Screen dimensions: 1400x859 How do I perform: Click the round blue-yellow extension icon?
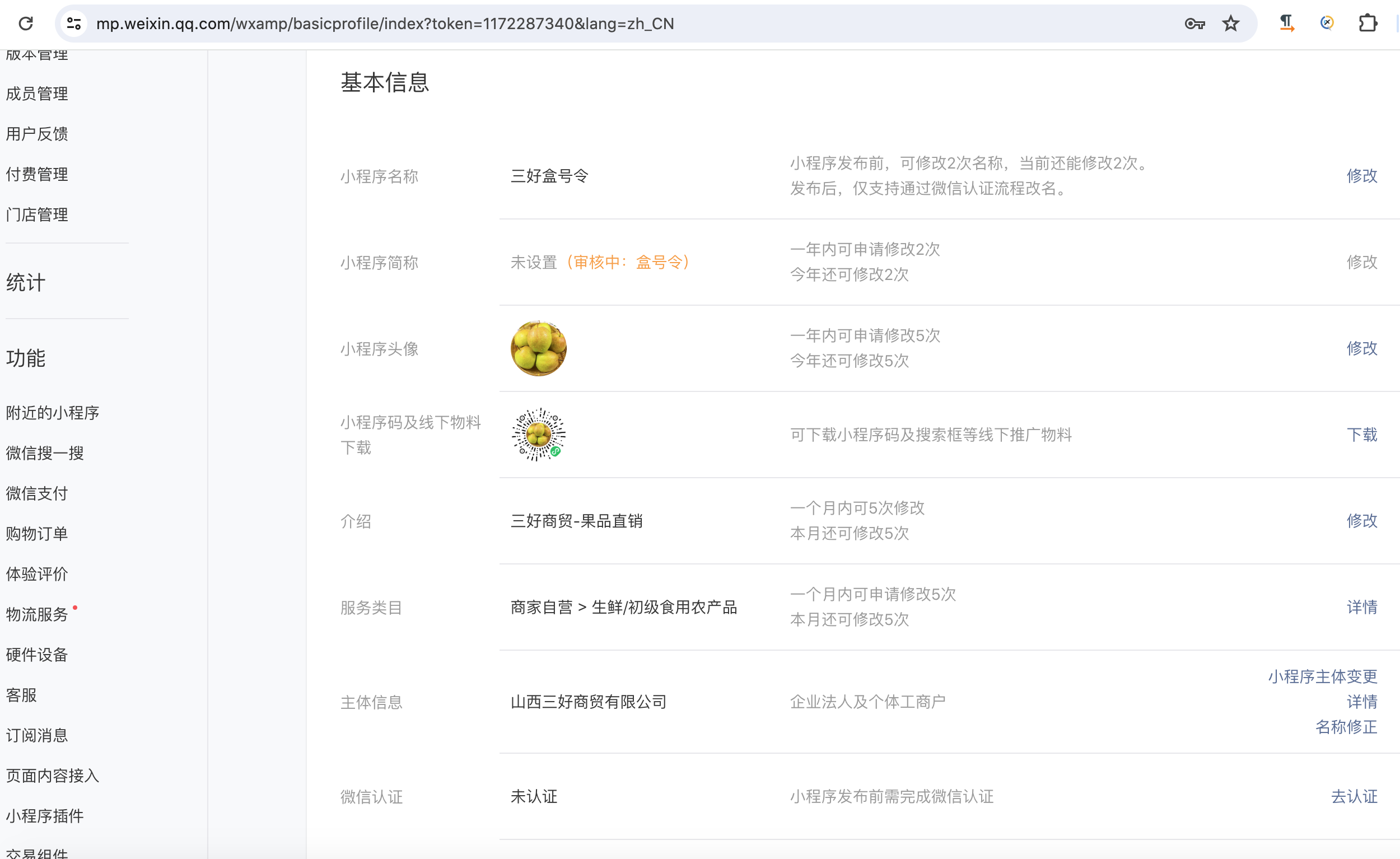1327,24
